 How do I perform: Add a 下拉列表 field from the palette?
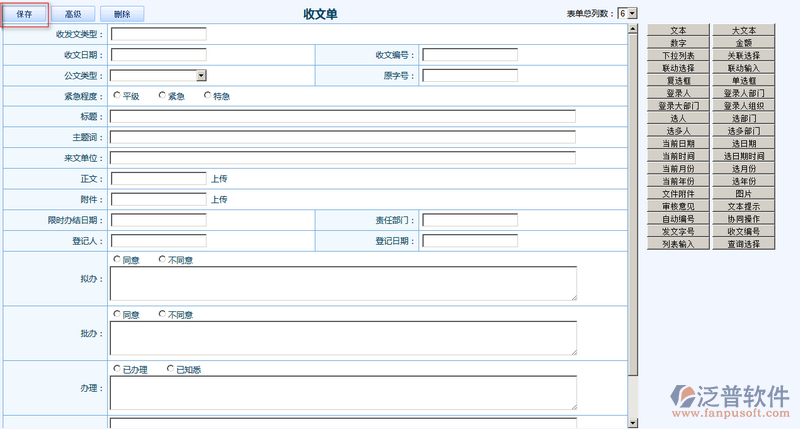coord(678,56)
